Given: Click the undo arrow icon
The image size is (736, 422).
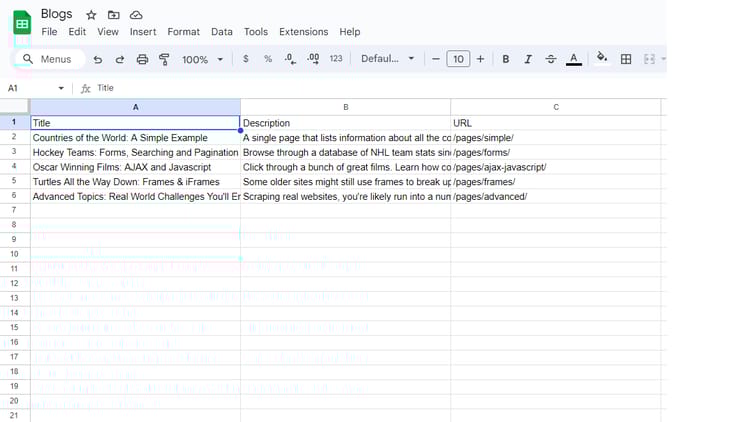Looking at the screenshot, I should 98,59.
